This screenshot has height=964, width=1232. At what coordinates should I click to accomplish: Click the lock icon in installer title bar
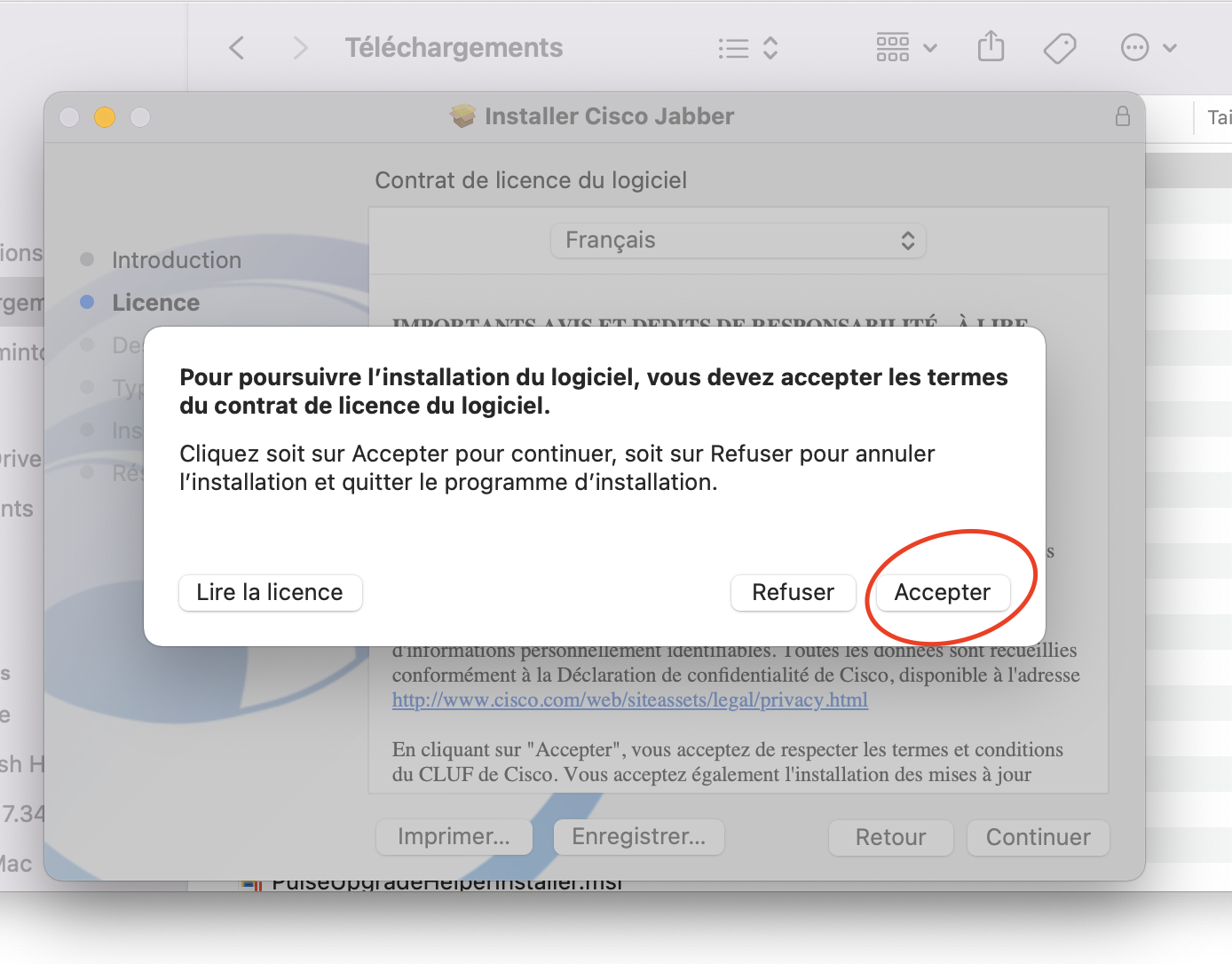(x=1122, y=116)
